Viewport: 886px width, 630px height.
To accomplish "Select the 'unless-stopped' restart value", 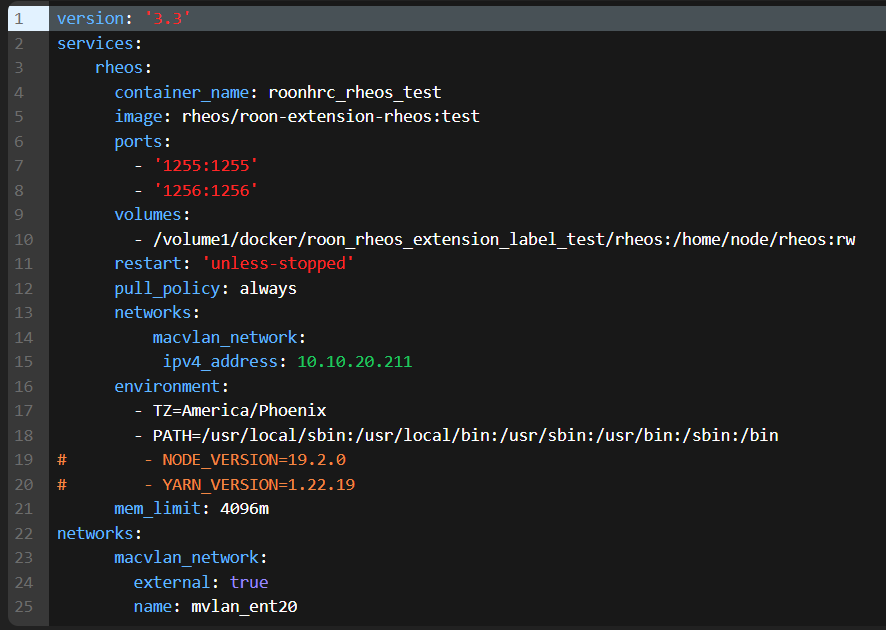I will (x=278, y=264).
